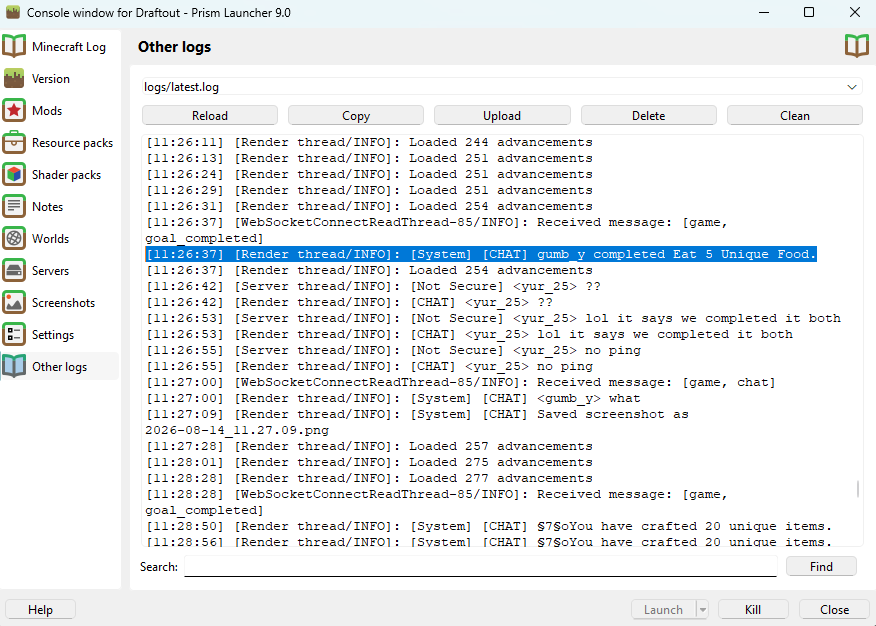Image resolution: width=876 pixels, height=626 pixels.
Task: Click the Worlds globe icon
Action: point(14,238)
